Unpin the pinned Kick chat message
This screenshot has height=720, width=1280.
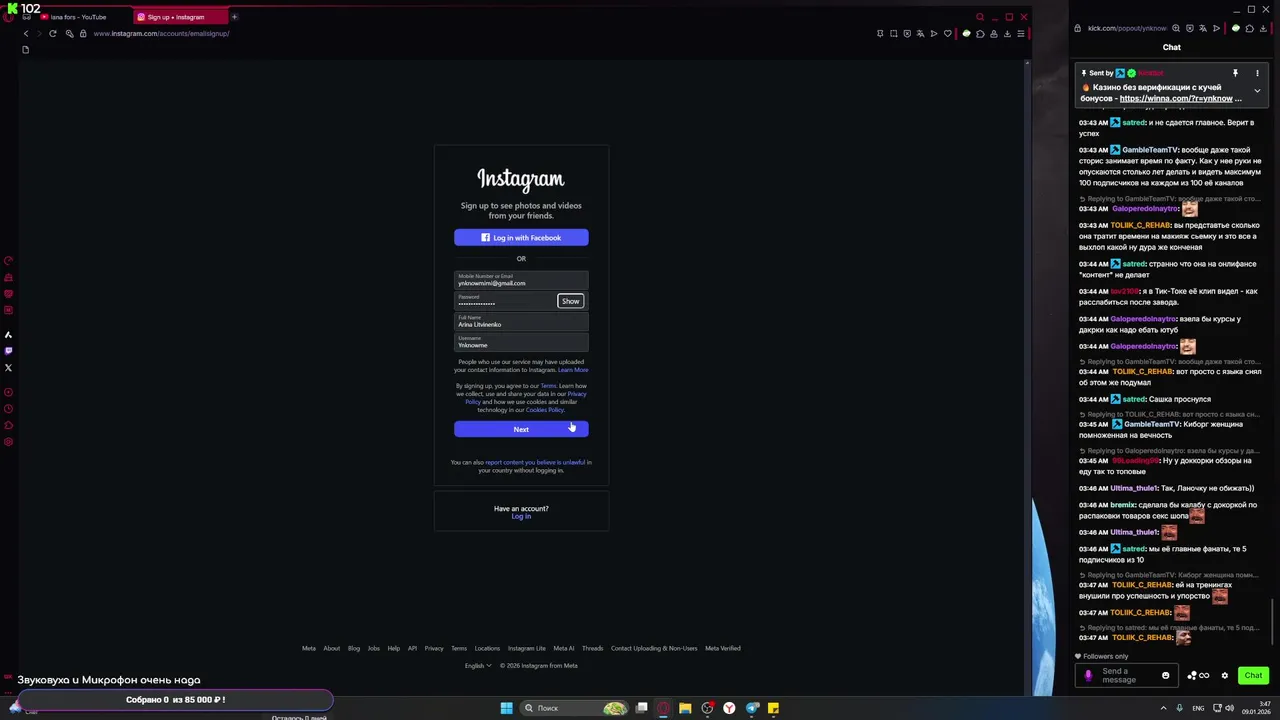[x=1235, y=73]
